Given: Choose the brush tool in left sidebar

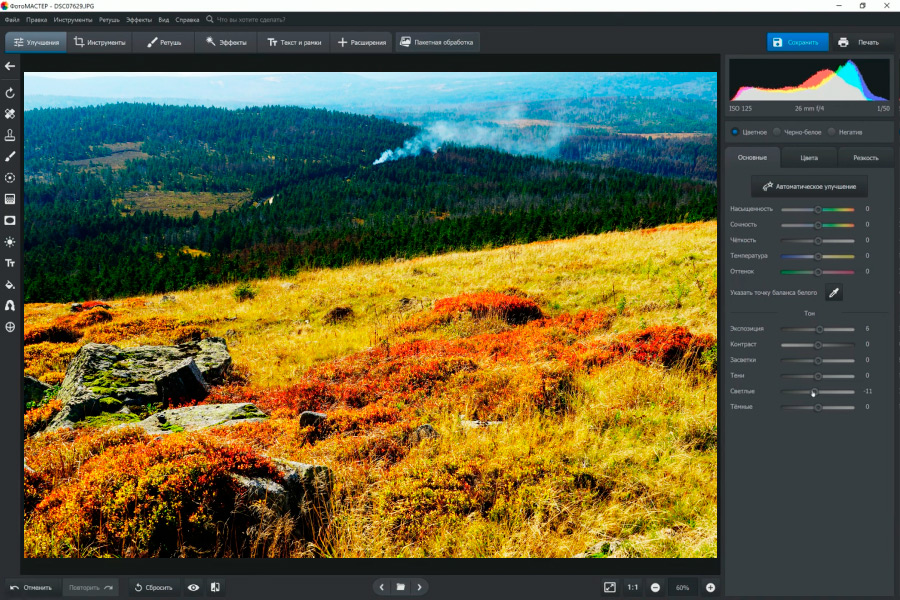Looking at the screenshot, I should point(10,156).
